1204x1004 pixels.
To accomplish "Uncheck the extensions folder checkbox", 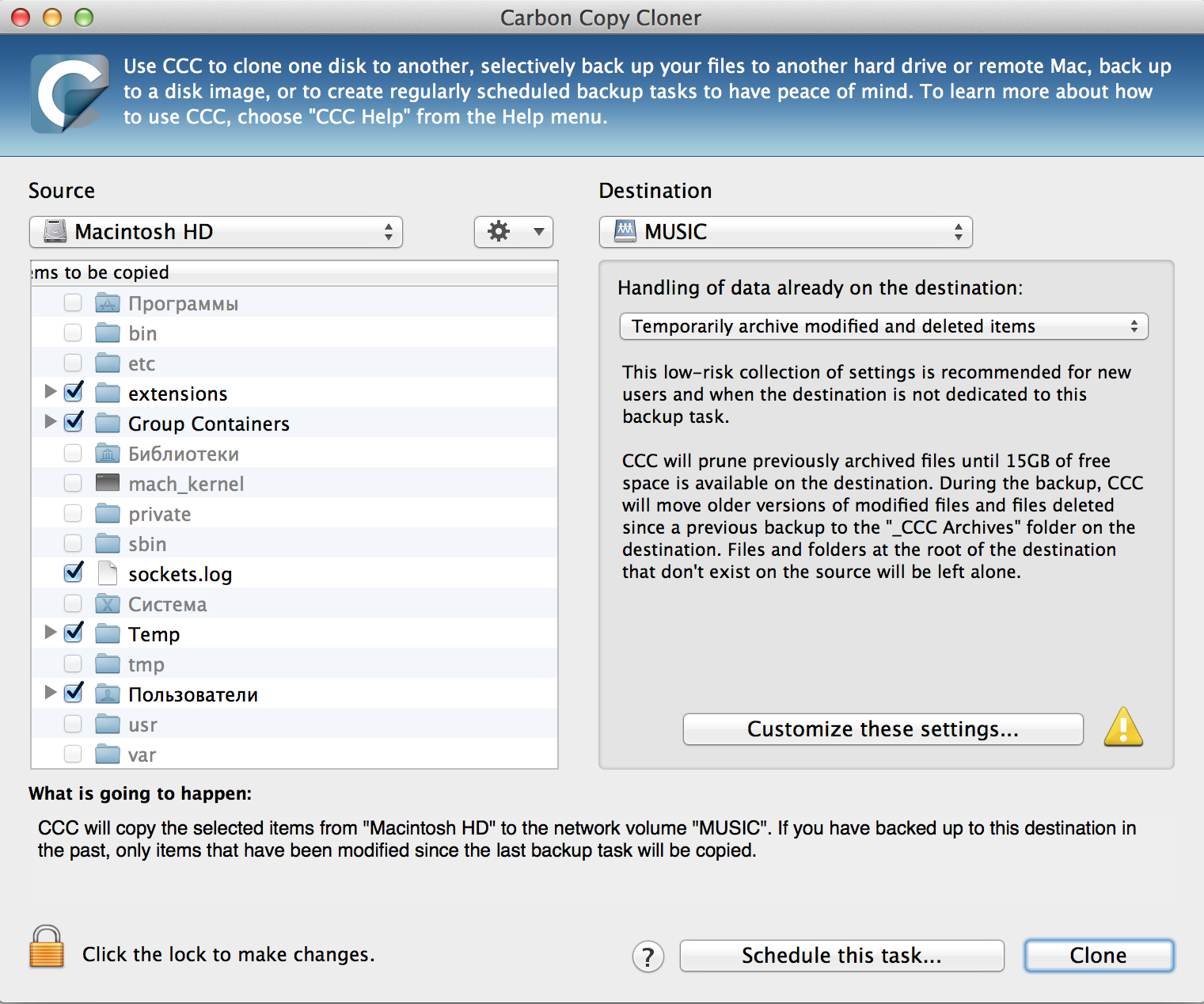I will tap(74, 392).
